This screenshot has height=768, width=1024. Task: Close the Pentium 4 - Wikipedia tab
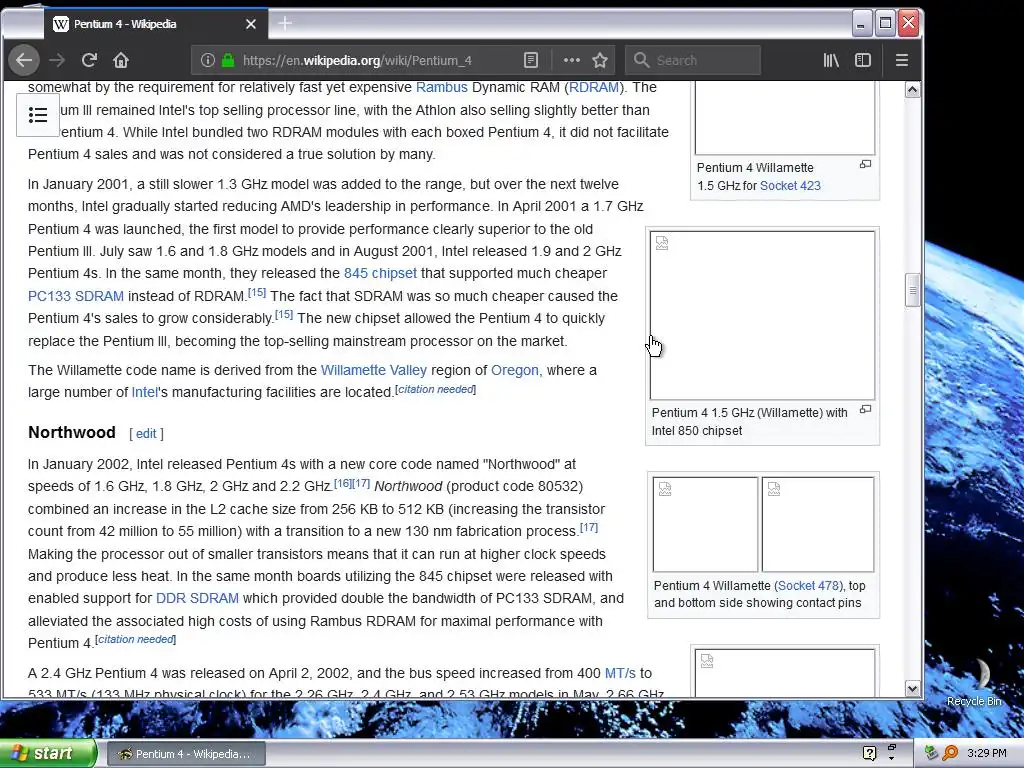pos(251,24)
